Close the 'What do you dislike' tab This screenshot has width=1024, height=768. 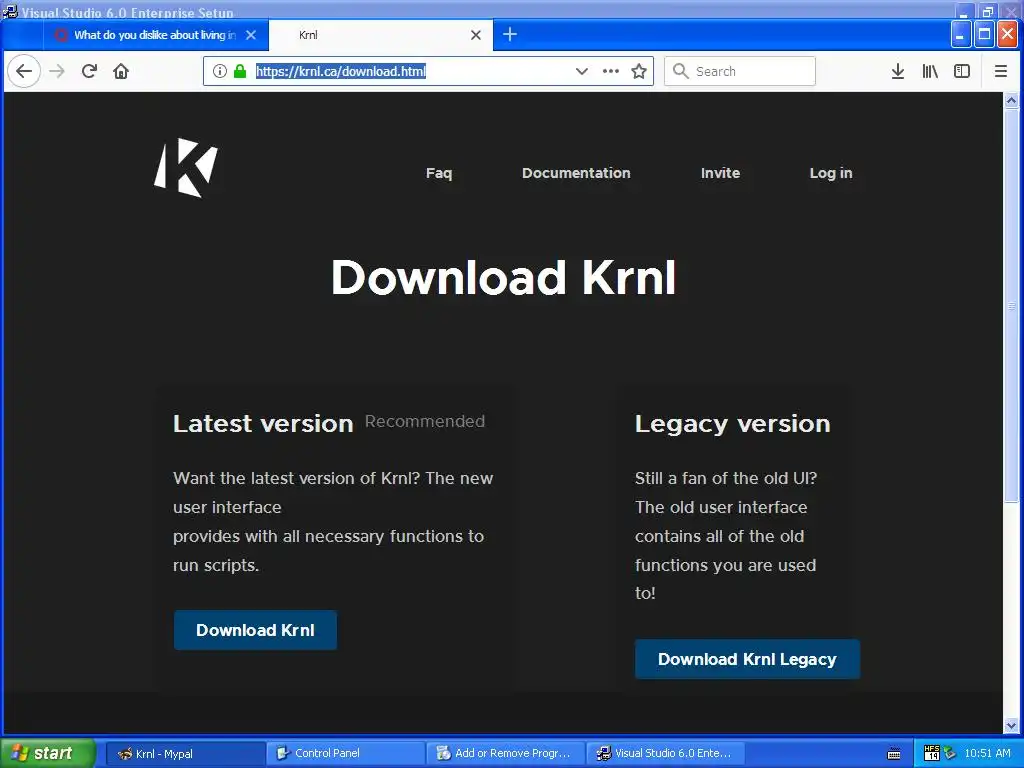(x=251, y=35)
